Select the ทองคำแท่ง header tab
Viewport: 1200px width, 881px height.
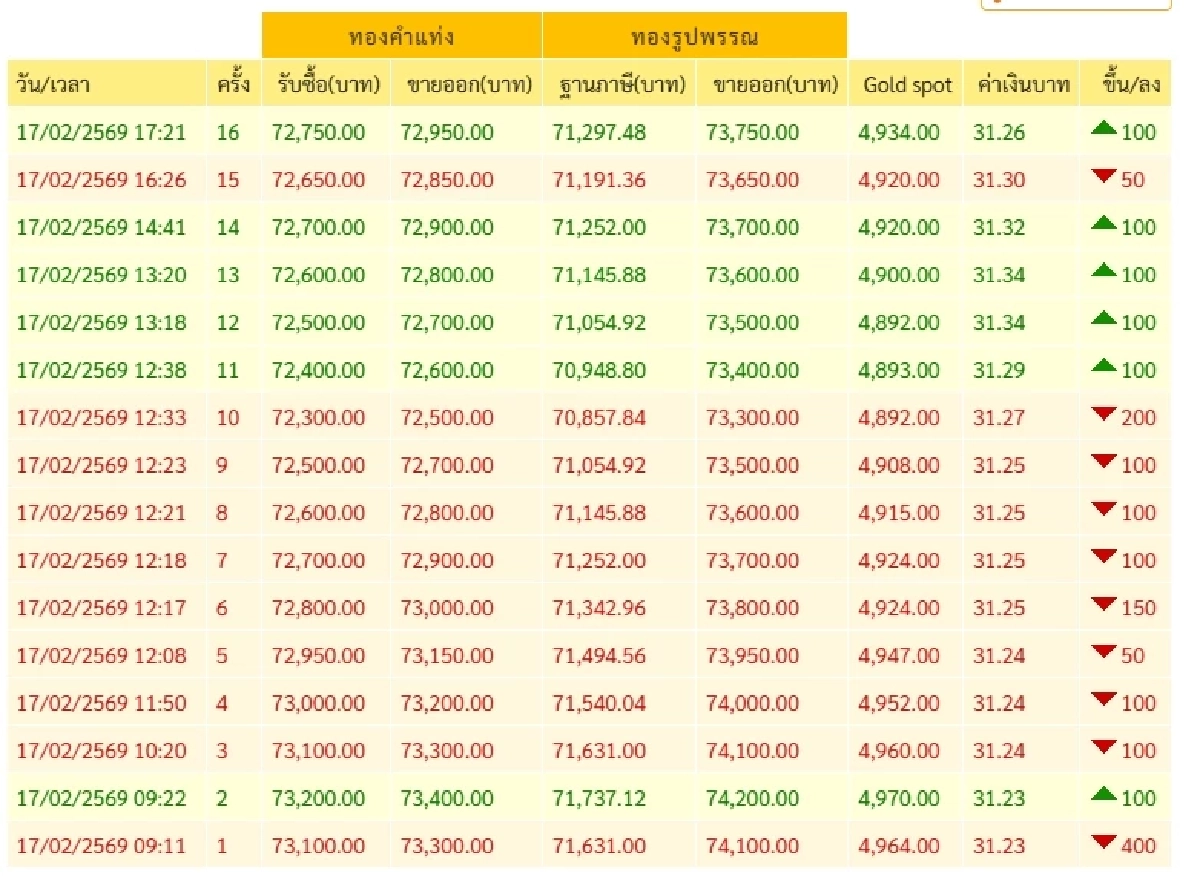coord(402,37)
